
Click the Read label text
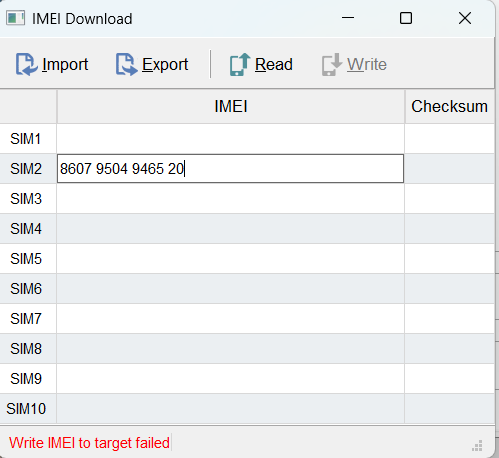tap(274, 64)
